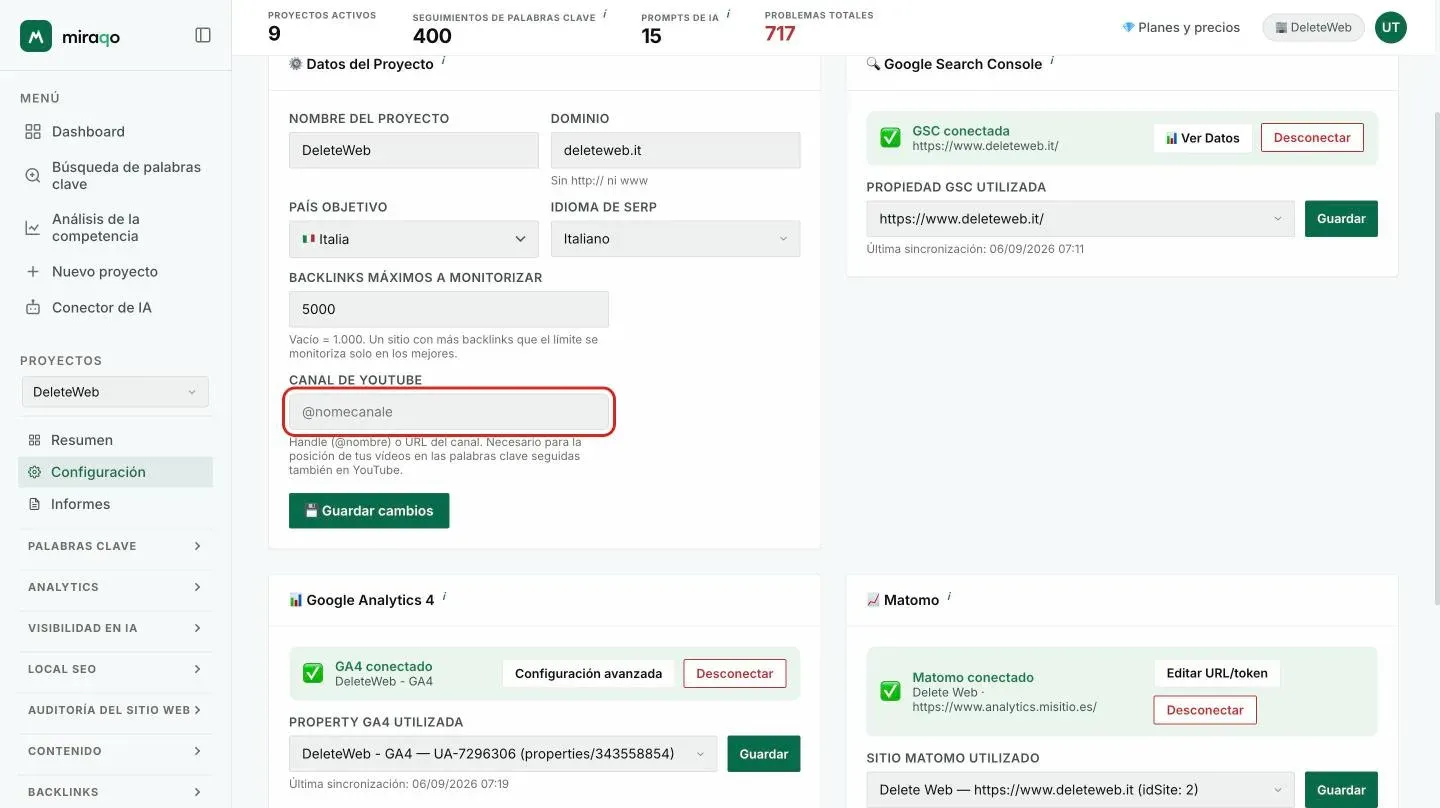The width and height of the screenshot is (1440, 808).
Task: Open the Informes section
Action: click(x=115, y=504)
